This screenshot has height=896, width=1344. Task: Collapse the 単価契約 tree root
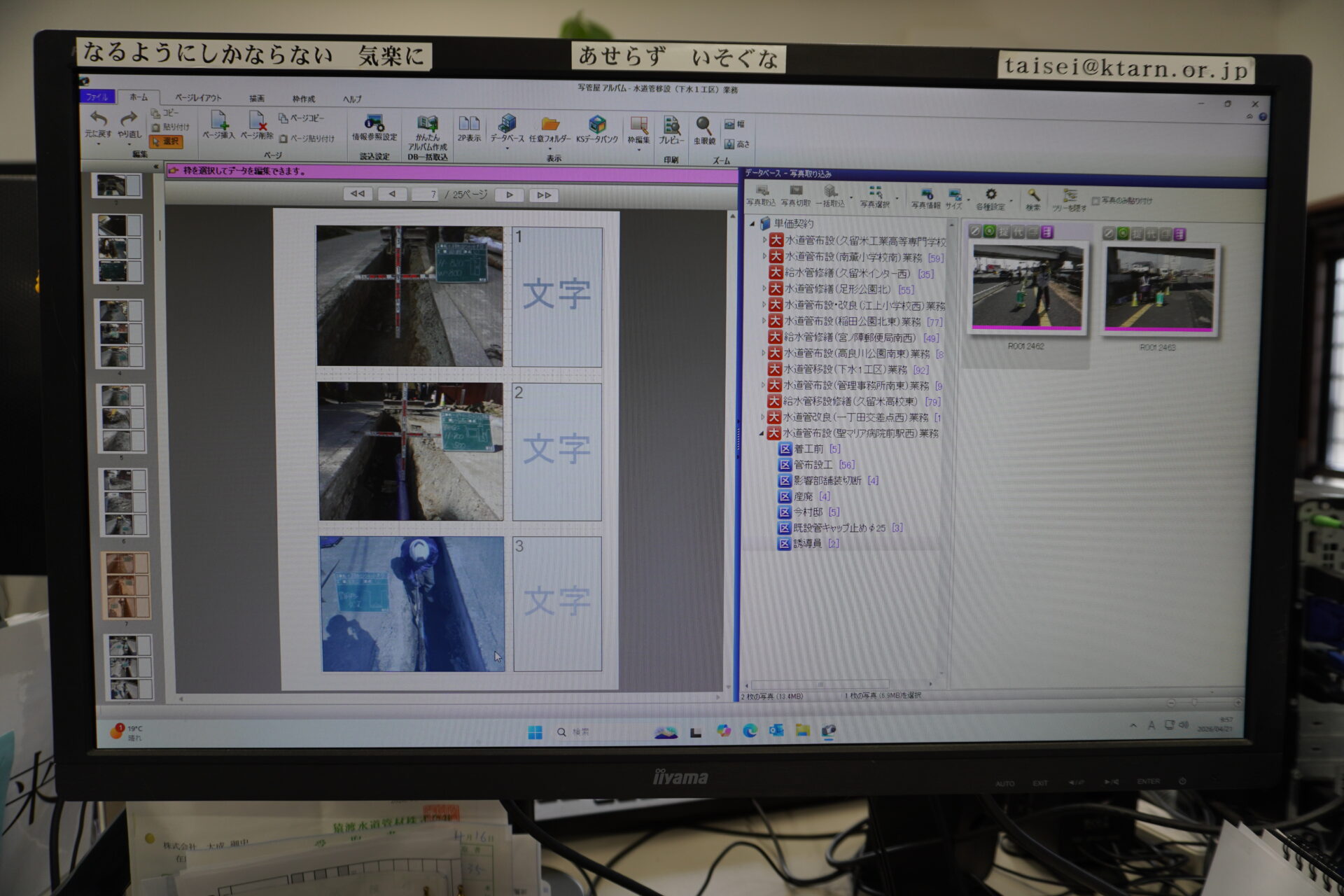(752, 224)
